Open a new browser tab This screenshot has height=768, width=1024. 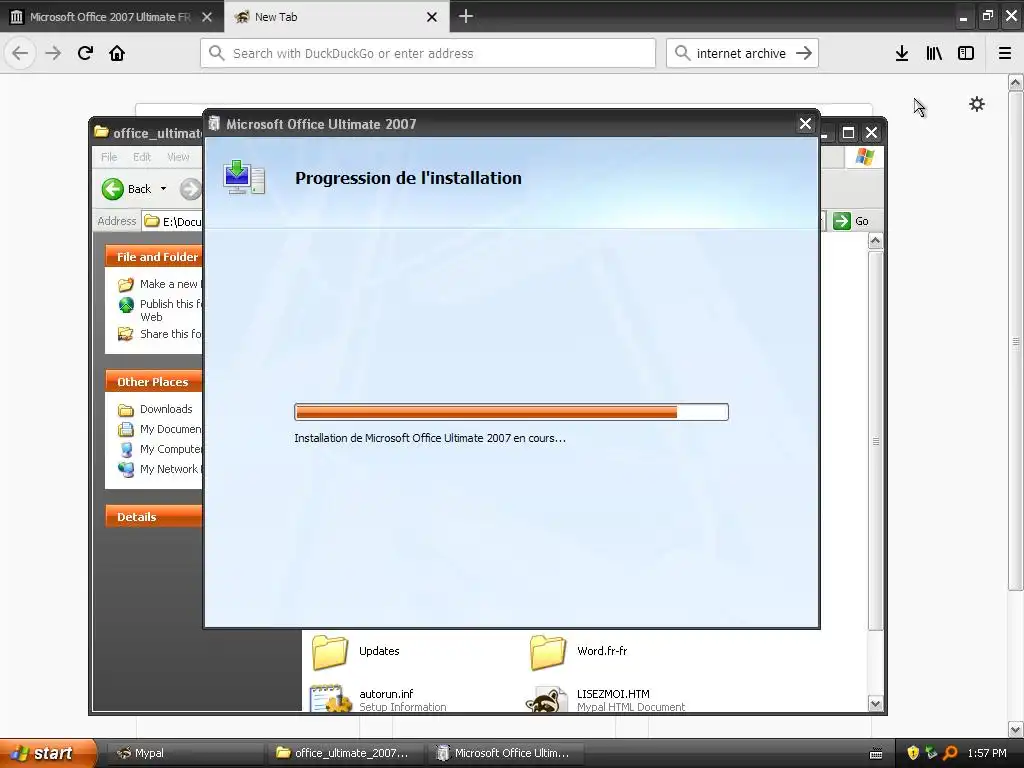466,16
